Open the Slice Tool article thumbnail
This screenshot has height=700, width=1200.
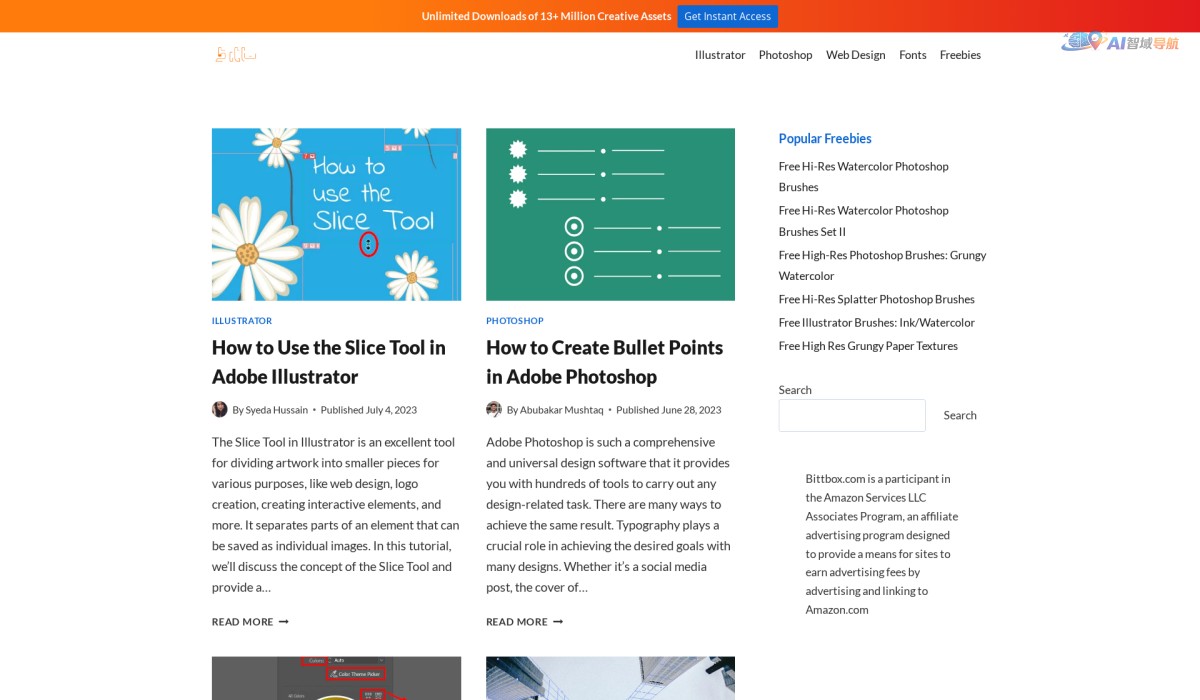336,214
